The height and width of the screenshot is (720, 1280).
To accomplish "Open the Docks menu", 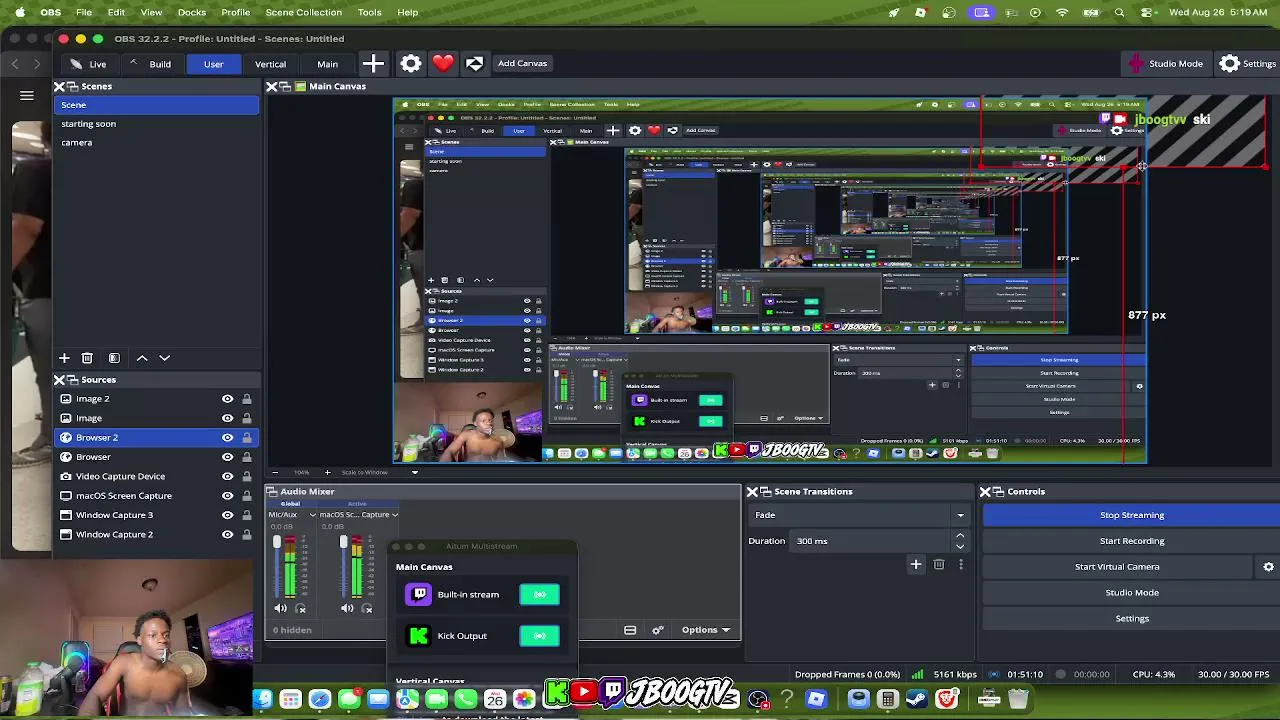I will [191, 12].
